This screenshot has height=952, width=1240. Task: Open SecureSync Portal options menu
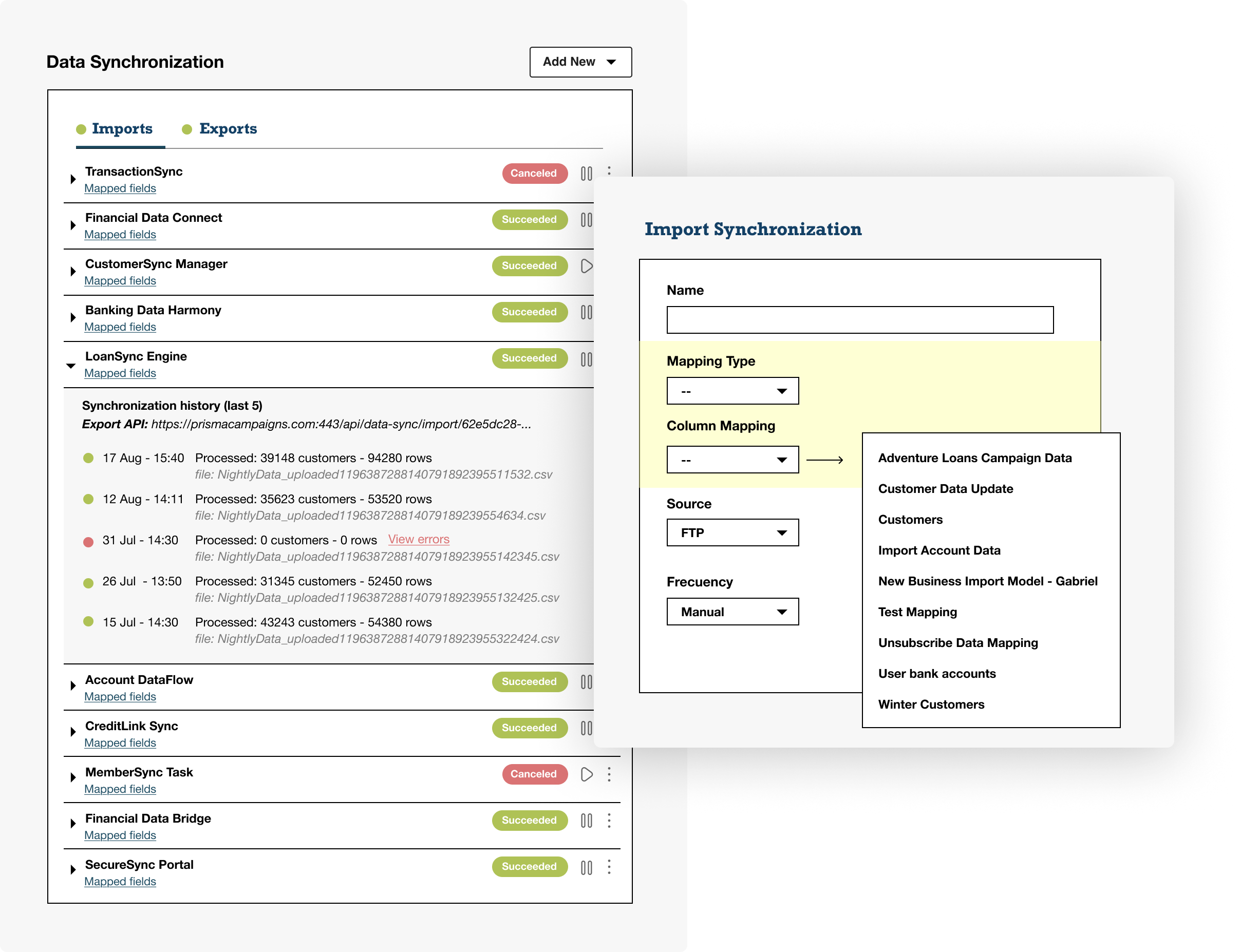(609, 867)
